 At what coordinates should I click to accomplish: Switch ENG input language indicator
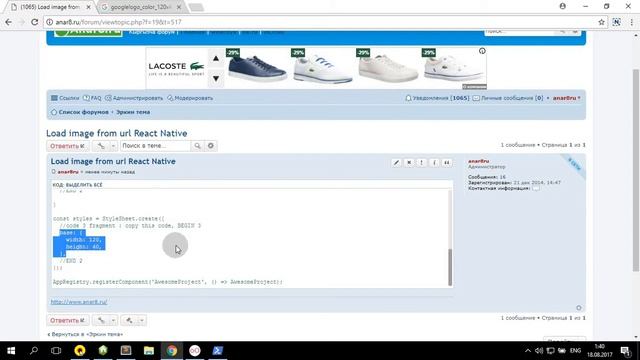click(x=575, y=351)
